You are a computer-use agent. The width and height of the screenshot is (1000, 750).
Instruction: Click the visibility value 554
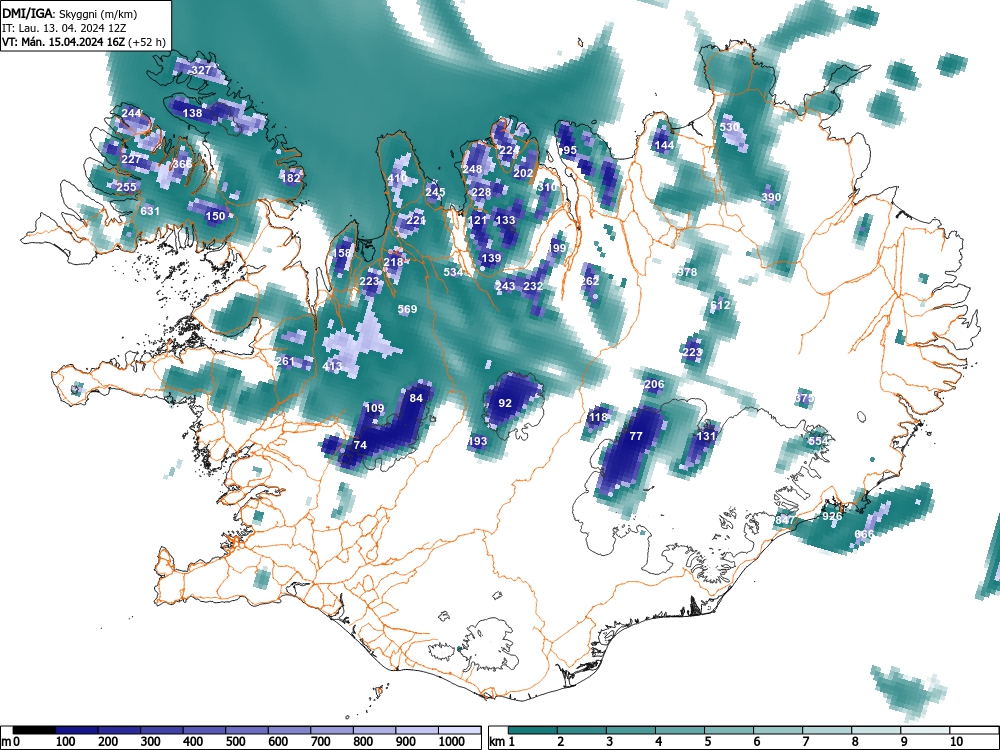point(818,441)
